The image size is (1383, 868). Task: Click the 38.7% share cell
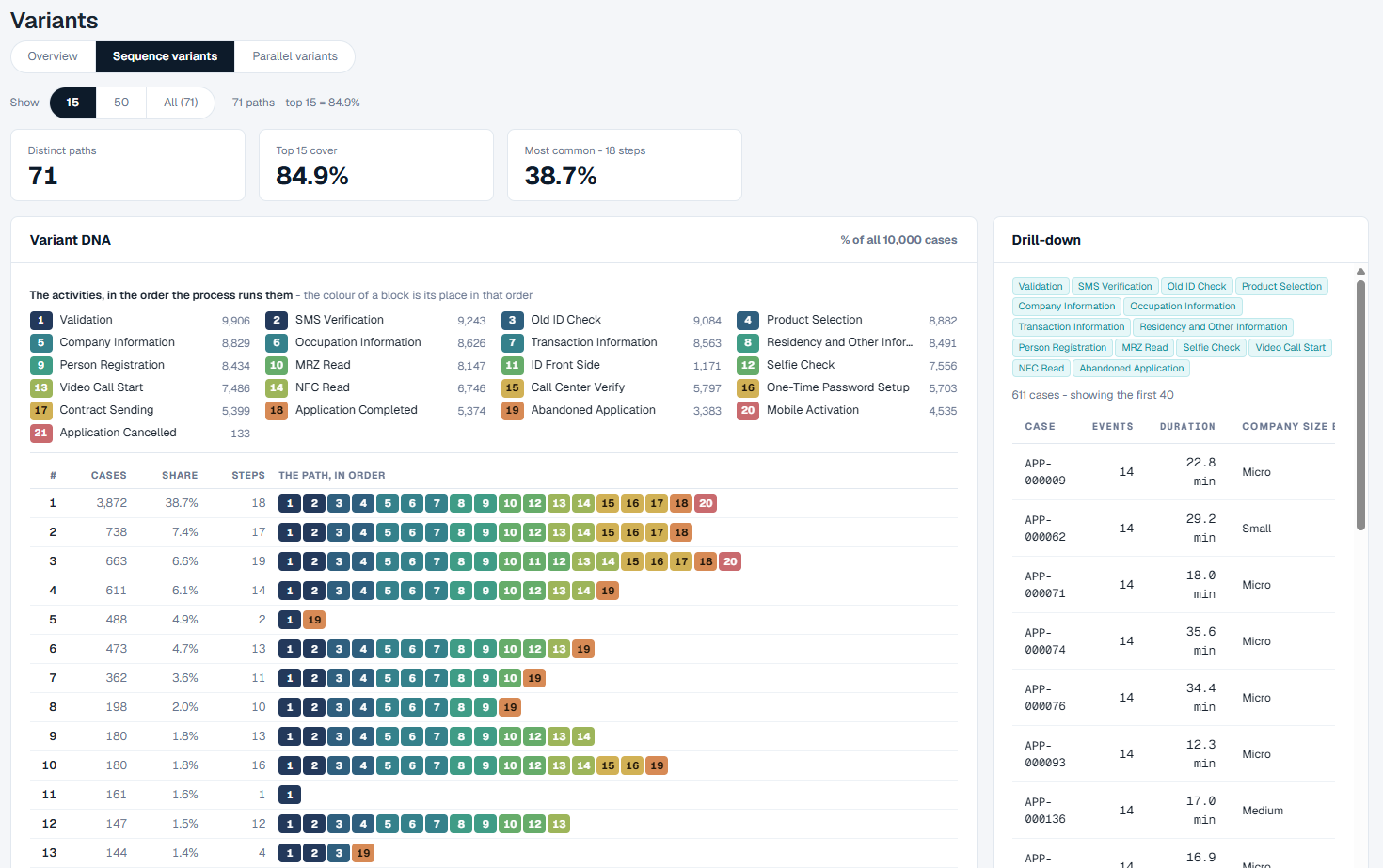click(x=182, y=503)
